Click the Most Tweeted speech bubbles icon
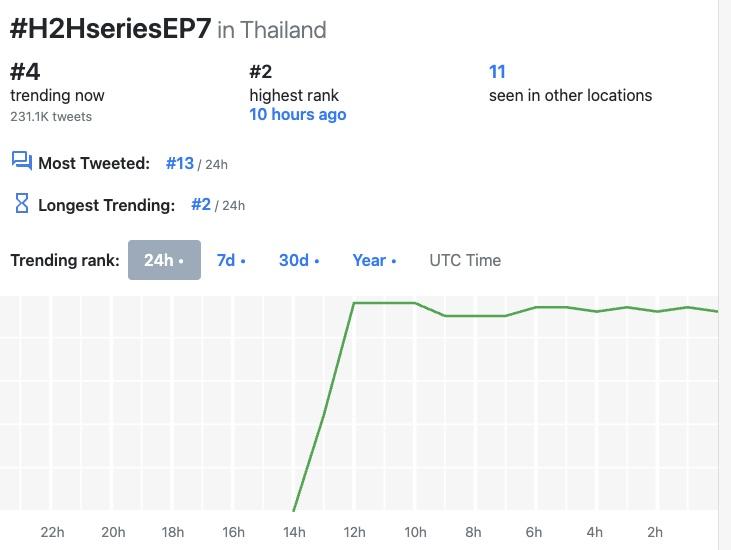The image size is (731, 550). click(22, 161)
